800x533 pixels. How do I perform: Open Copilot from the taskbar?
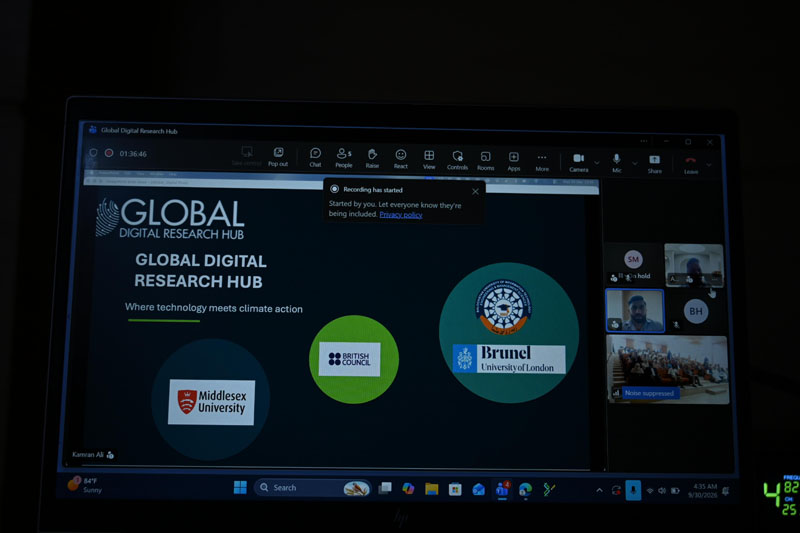pyautogui.click(x=408, y=489)
